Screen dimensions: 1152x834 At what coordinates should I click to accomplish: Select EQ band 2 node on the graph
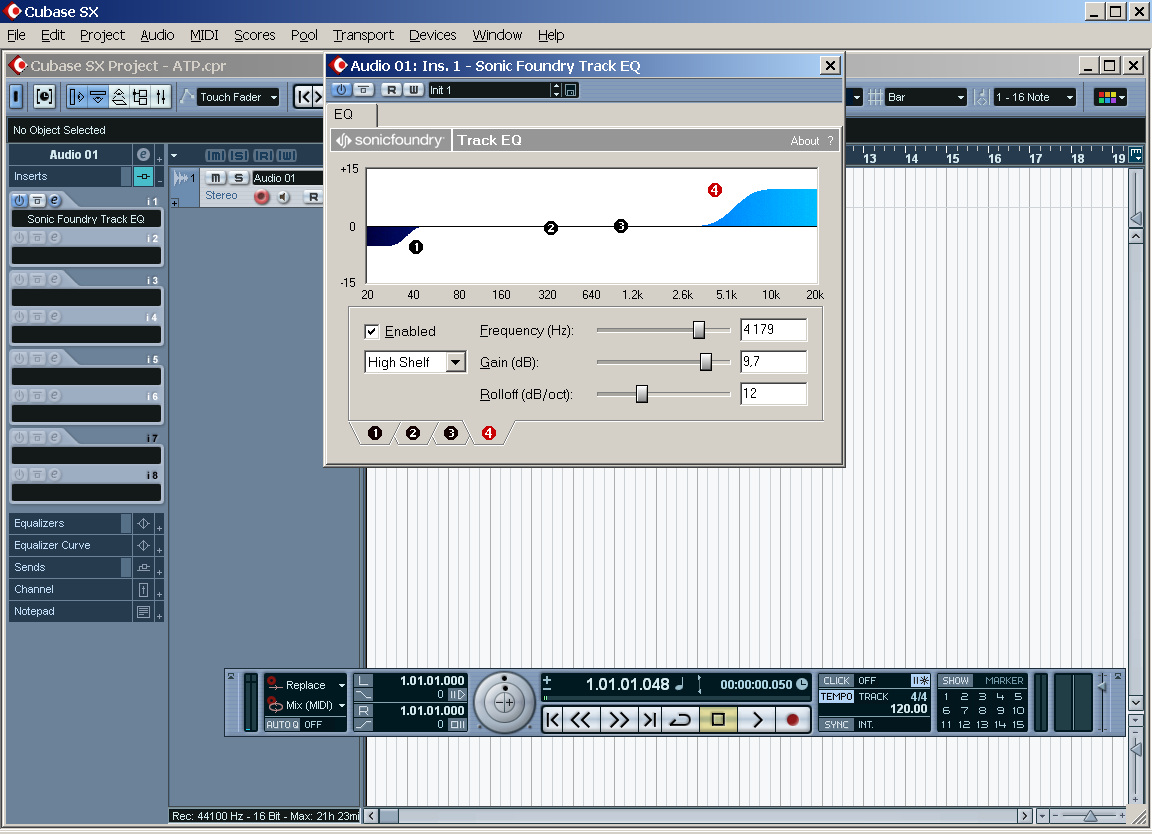pos(551,228)
